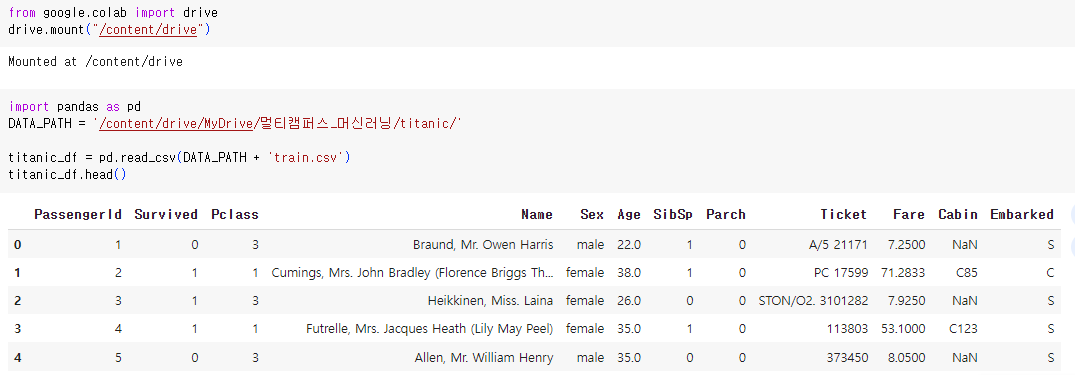Image resolution: width=1075 pixels, height=375 pixels.
Task: Click age value "26.0"
Action: click(x=629, y=301)
